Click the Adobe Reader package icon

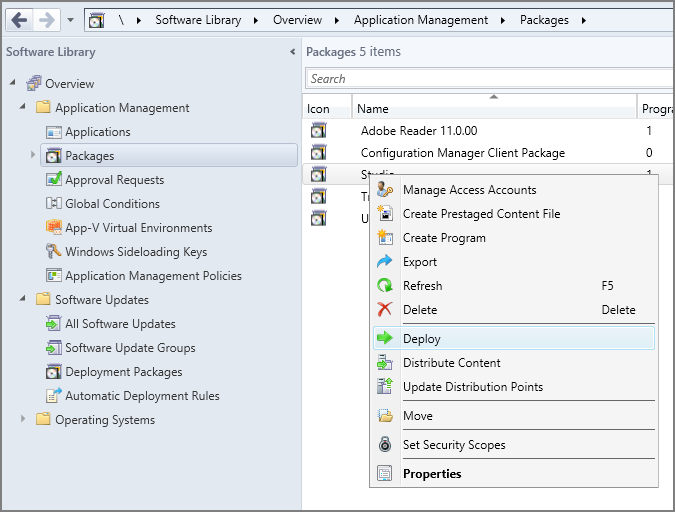(319, 130)
